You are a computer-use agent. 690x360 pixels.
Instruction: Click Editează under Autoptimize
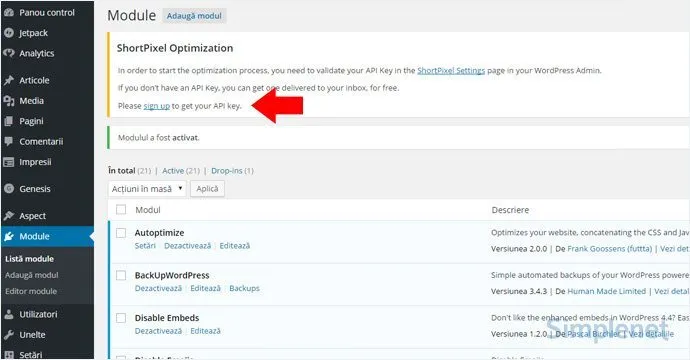coord(235,246)
